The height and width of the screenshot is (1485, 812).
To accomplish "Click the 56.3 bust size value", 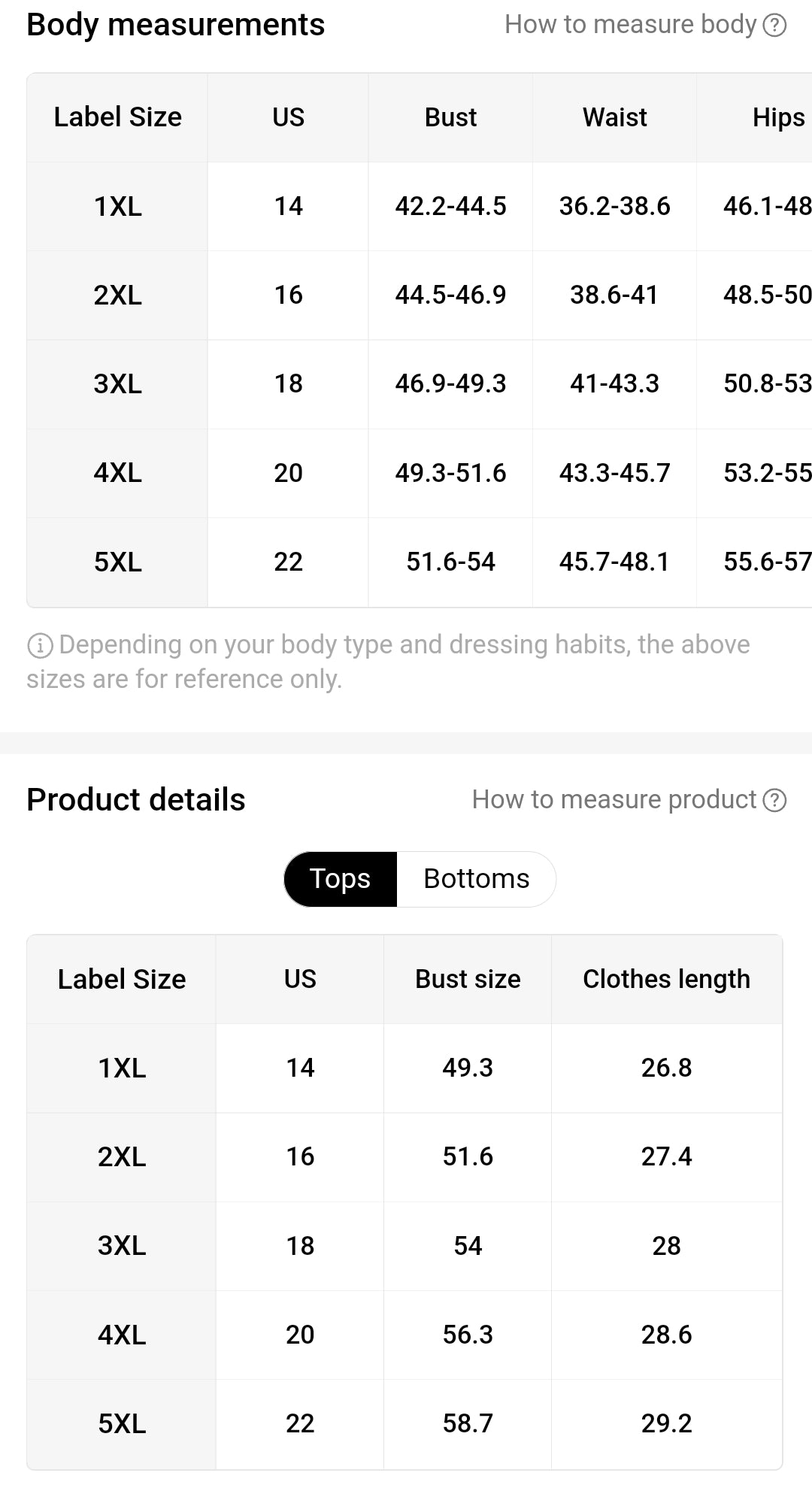I will pyautogui.click(x=468, y=1335).
